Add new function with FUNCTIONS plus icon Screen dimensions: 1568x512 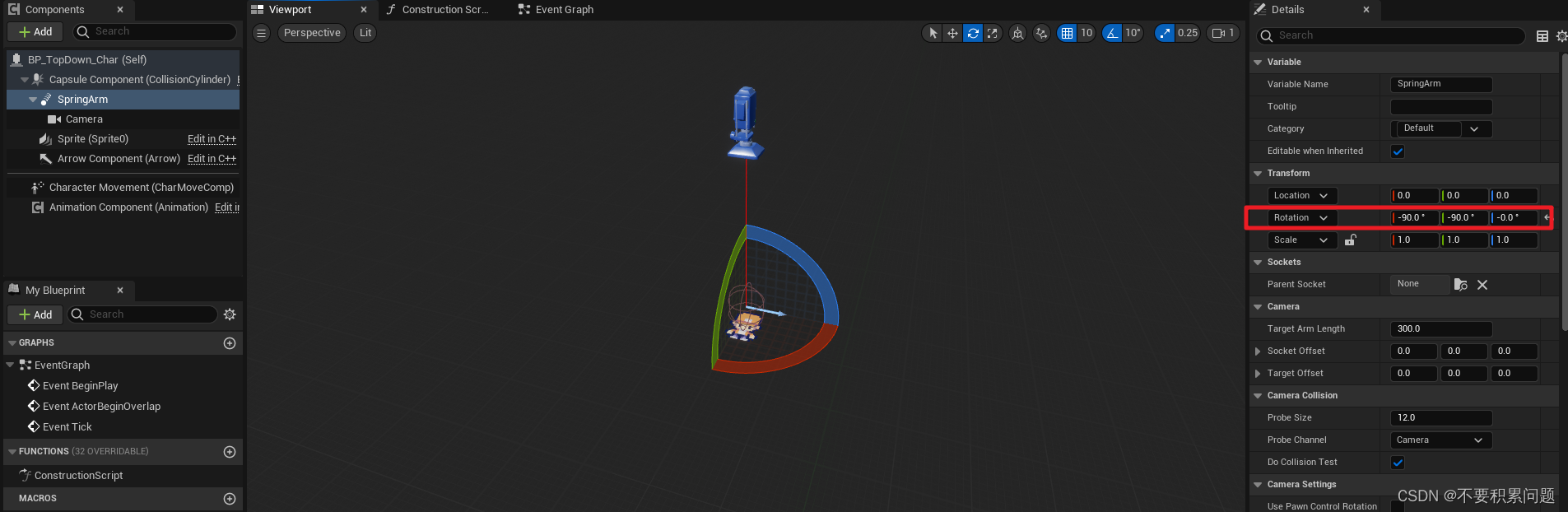[230, 452]
